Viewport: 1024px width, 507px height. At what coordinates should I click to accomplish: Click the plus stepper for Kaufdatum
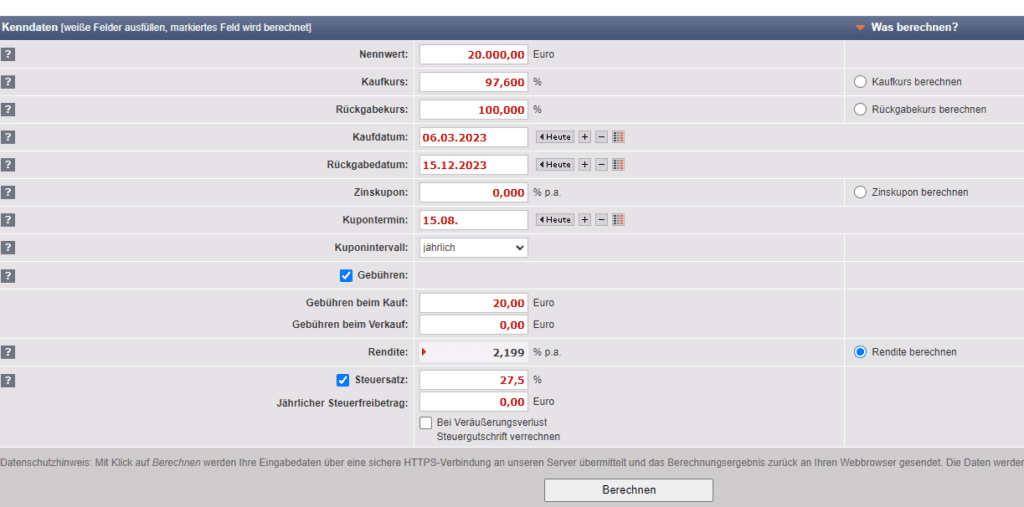[x=585, y=137]
